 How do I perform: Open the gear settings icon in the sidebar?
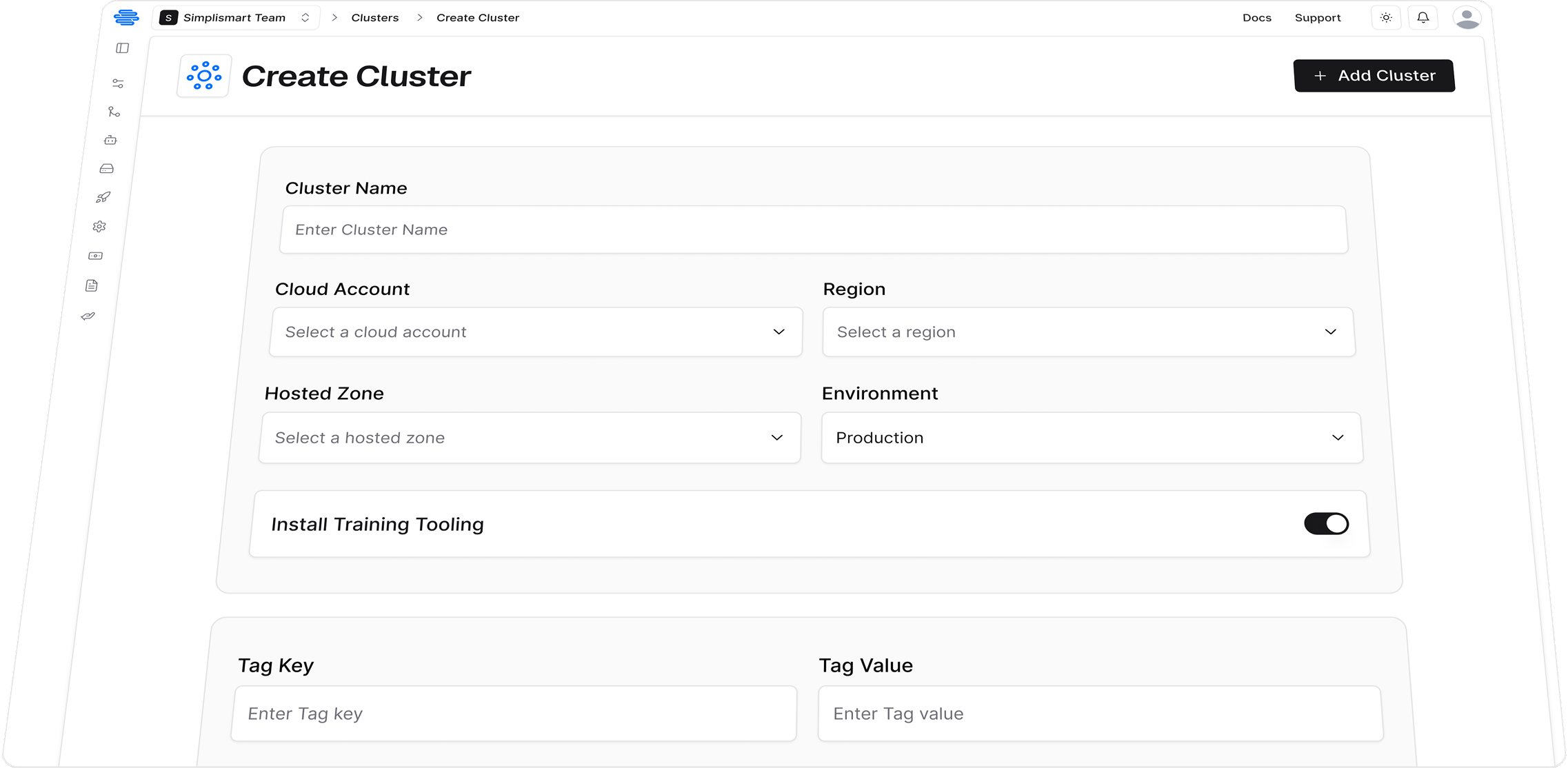coord(99,226)
